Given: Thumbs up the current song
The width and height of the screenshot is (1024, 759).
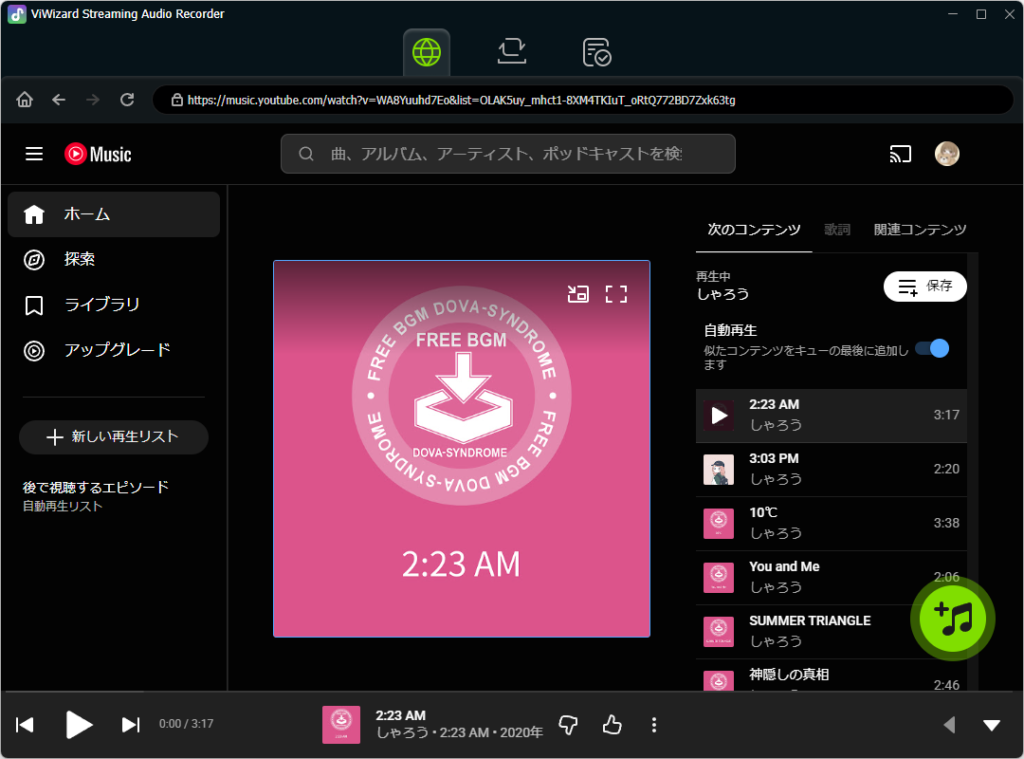Looking at the screenshot, I should tap(612, 725).
